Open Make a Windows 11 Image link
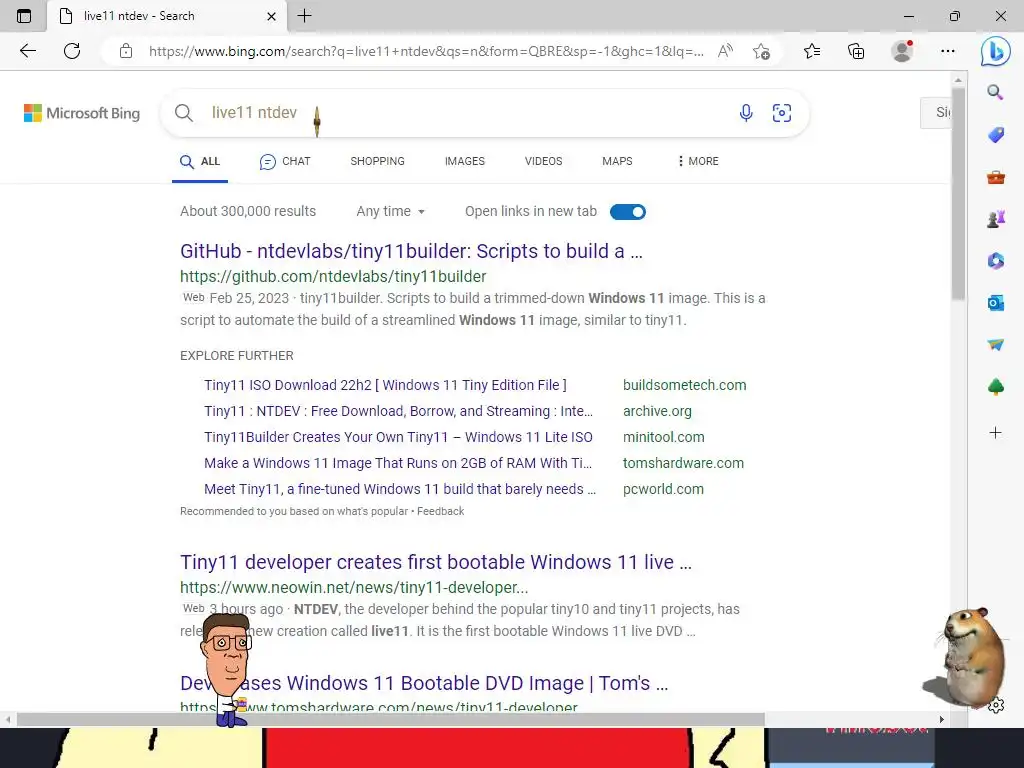Viewport: 1024px width, 768px height. pyautogui.click(x=398, y=463)
